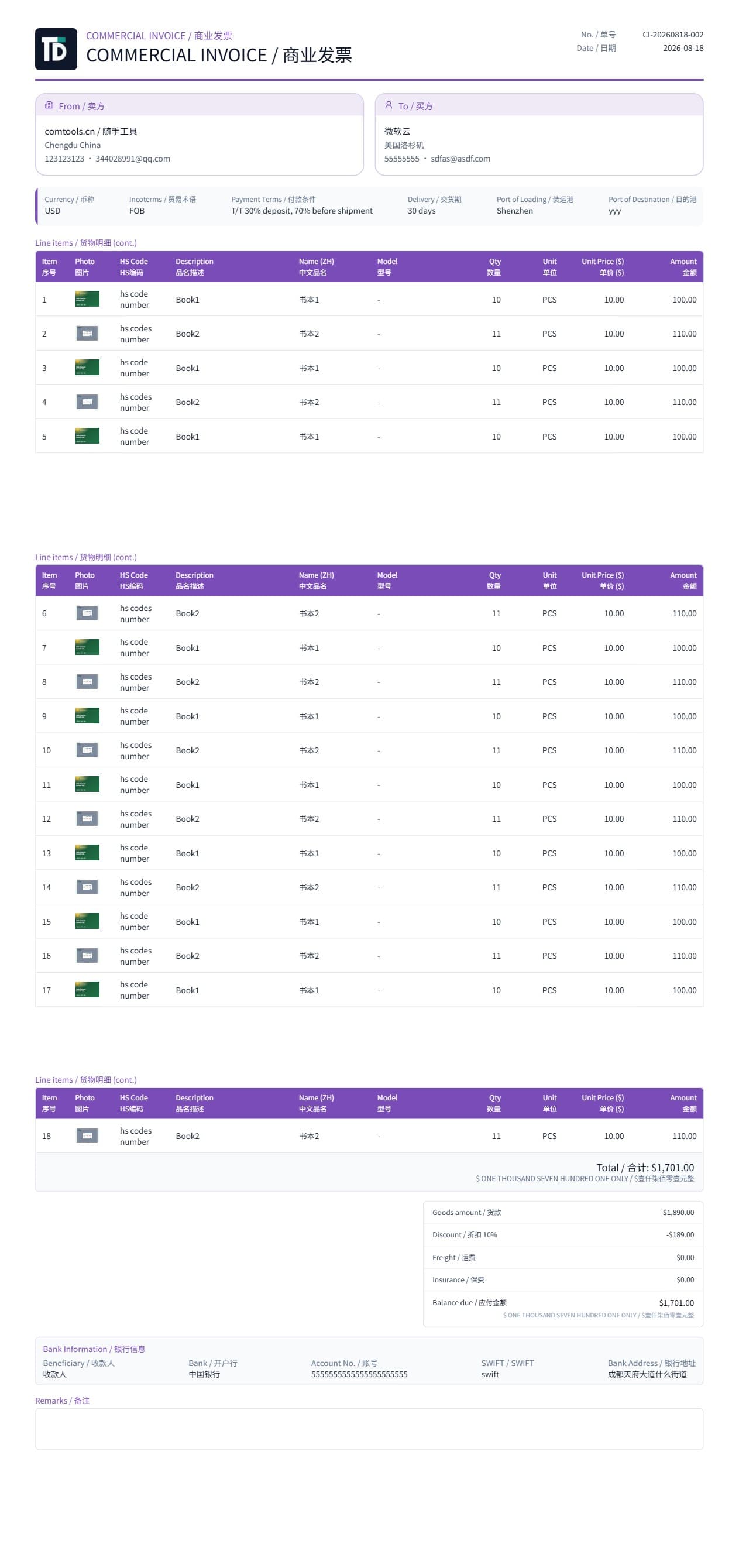Viewport: 739px width, 1568px height.
Task: Click the empty Remarks box
Action: 369,1429
